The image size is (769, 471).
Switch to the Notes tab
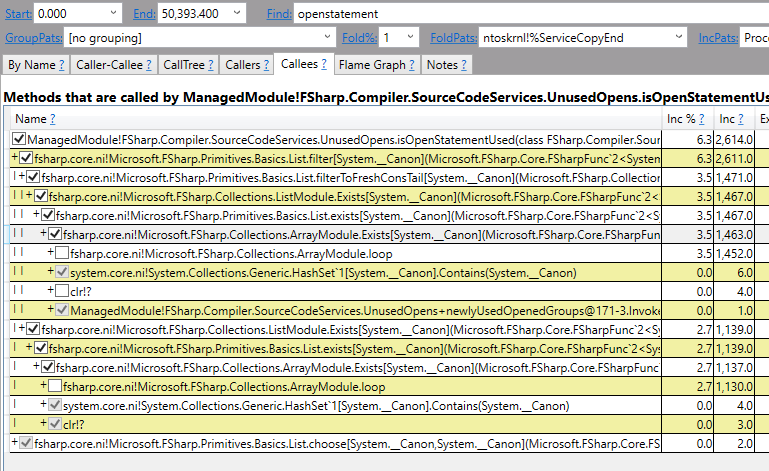pyautogui.click(x=447, y=65)
